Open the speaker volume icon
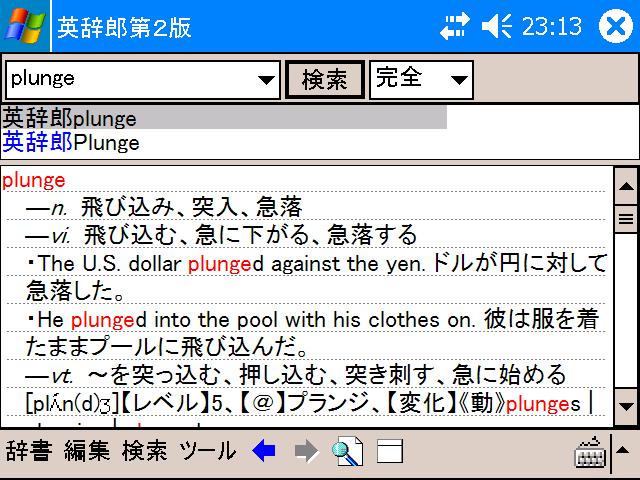This screenshot has width=640, height=480. [x=497, y=27]
